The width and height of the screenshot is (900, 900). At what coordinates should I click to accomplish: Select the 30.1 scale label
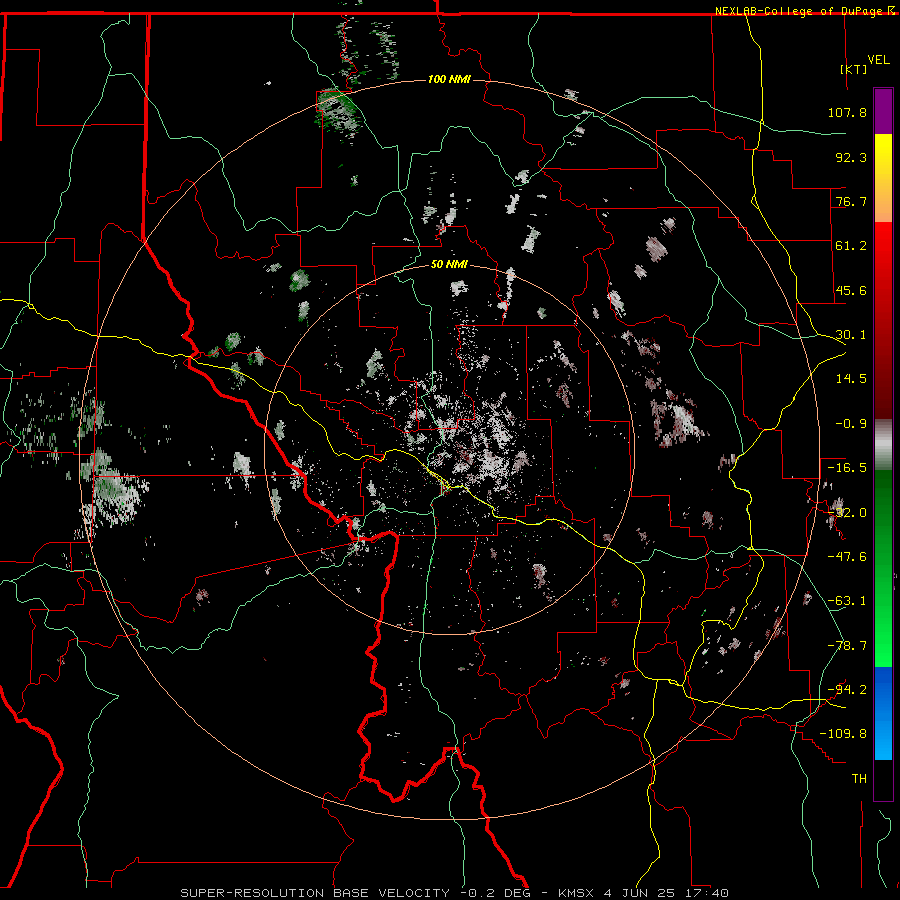click(x=851, y=335)
